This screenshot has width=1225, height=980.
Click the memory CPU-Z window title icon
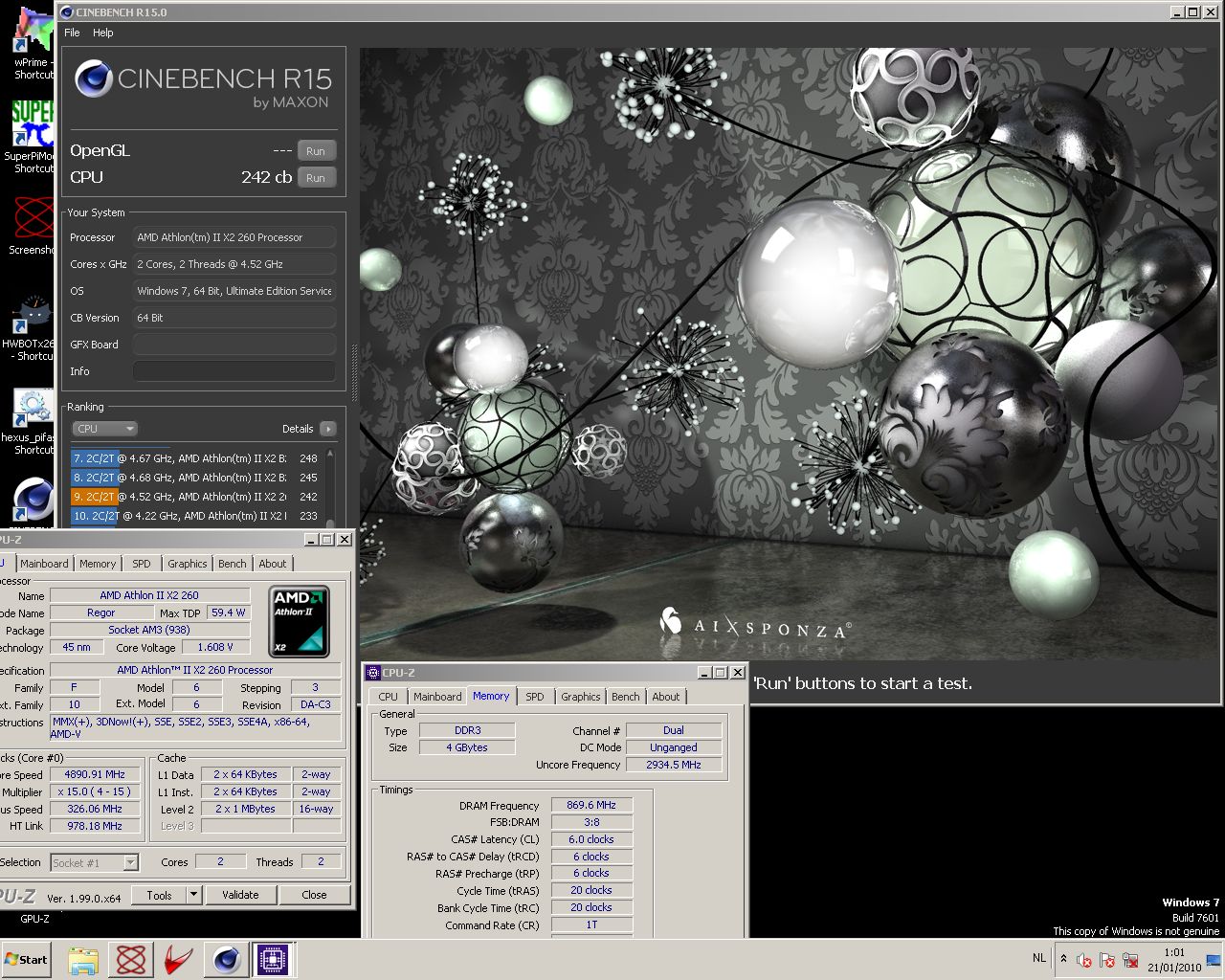[374, 673]
